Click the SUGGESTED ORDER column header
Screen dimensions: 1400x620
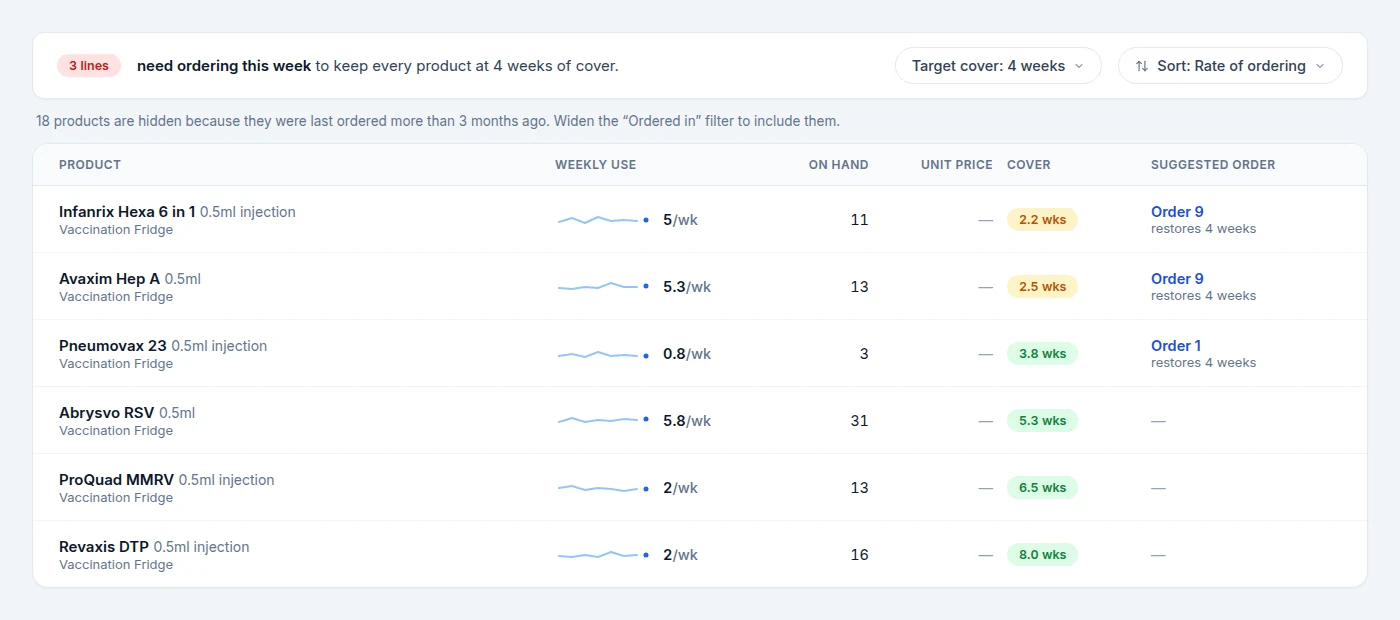tap(1213, 165)
